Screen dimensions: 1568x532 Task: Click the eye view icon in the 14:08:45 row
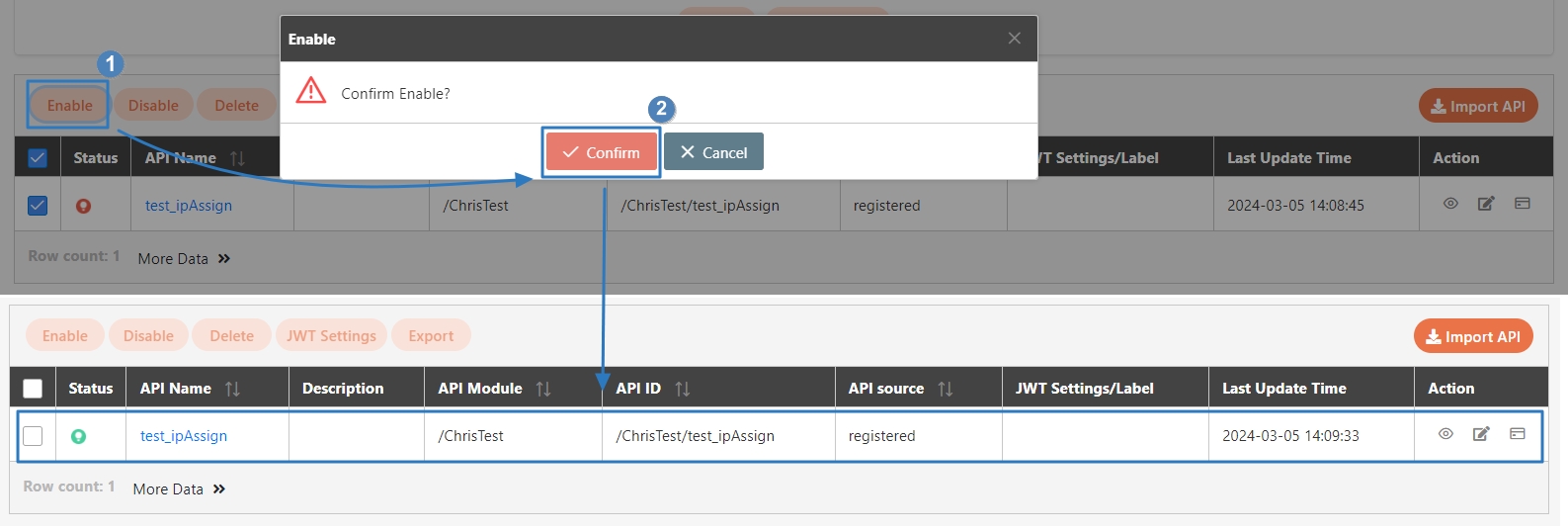tap(1450, 204)
